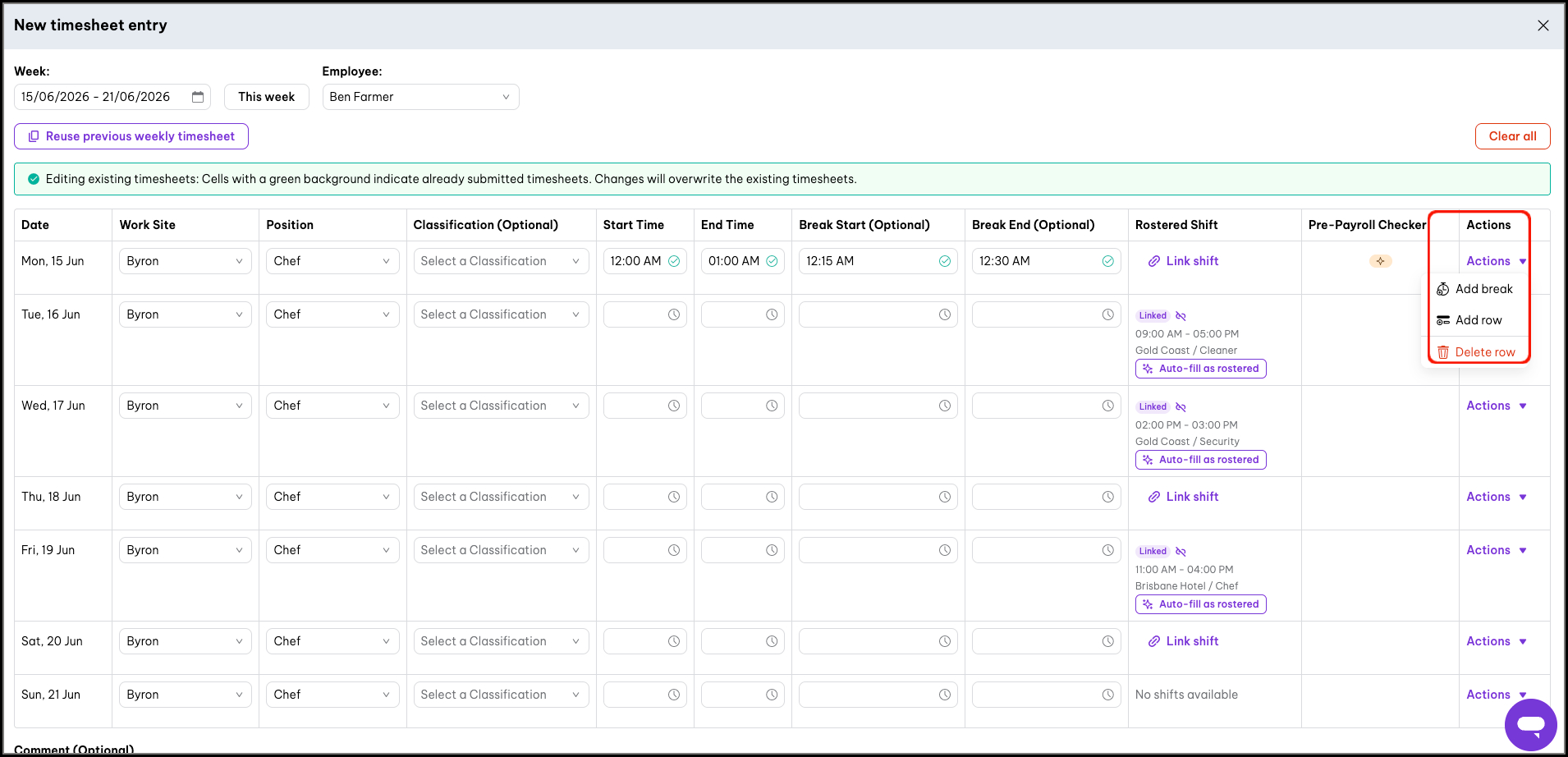1568x757 pixels.
Task: Click the unlink icon on Wed, 17 Jun shift
Action: 1181,407
